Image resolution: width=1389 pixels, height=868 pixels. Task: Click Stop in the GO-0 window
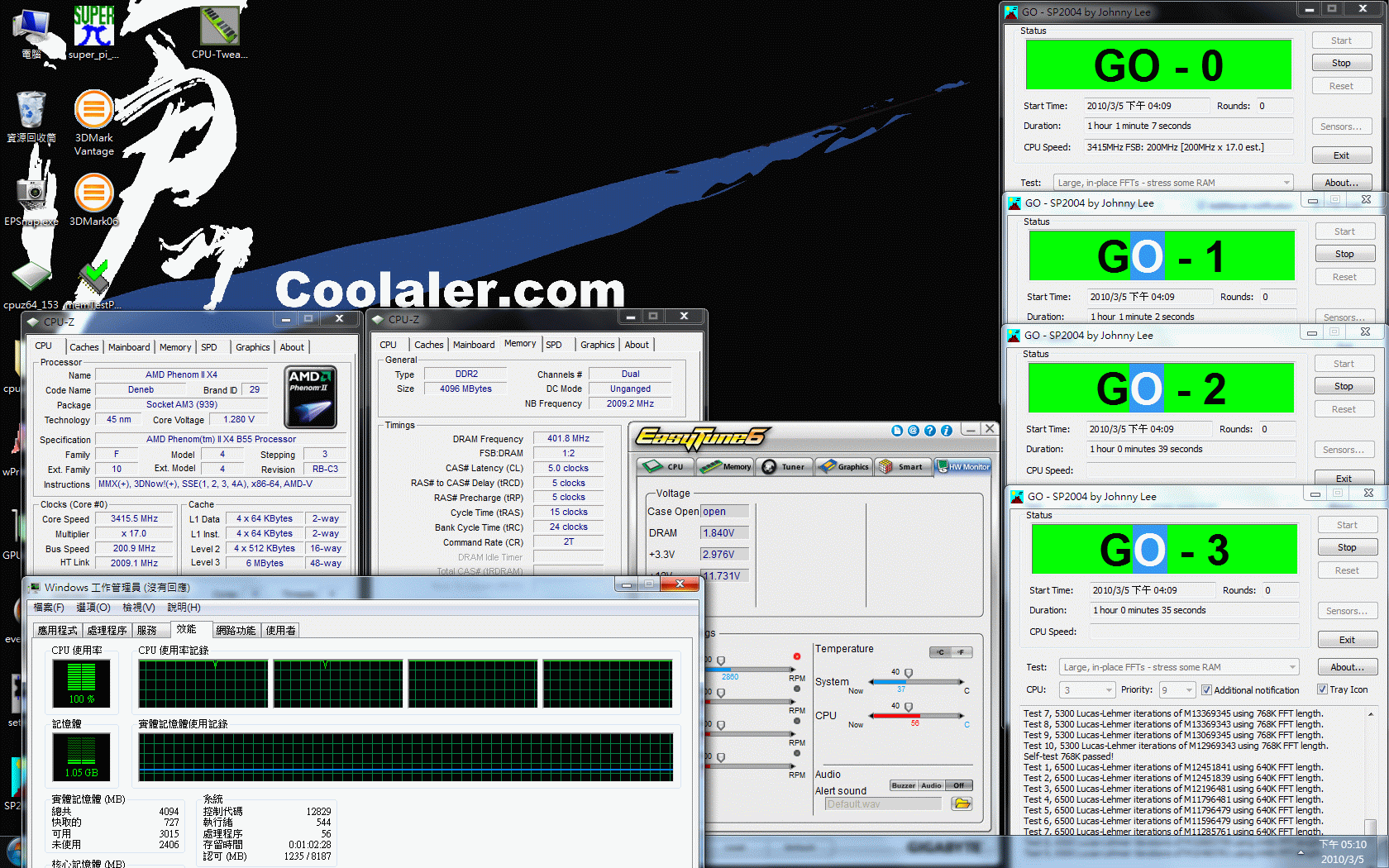pyautogui.click(x=1341, y=63)
